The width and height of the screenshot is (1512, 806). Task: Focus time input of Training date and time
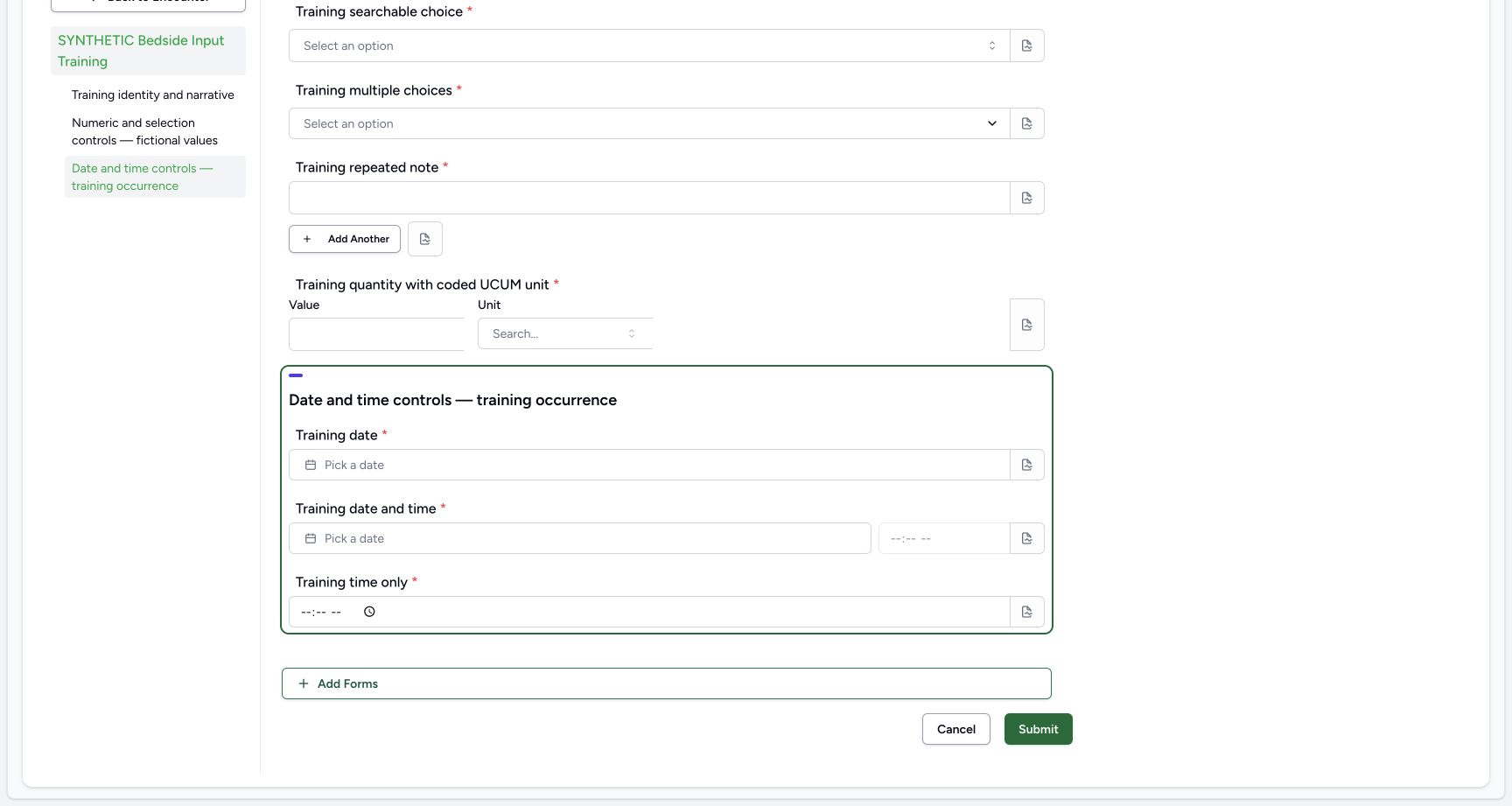click(x=944, y=538)
